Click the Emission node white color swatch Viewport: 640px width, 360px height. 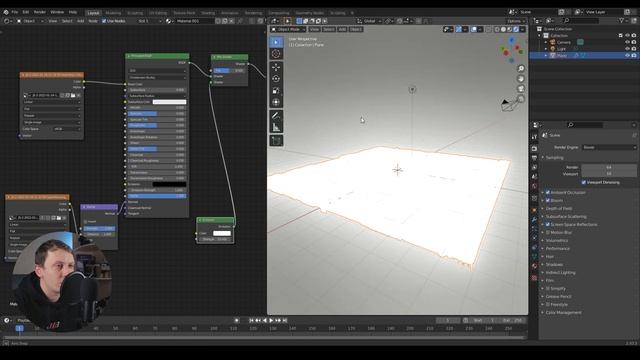coord(222,233)
